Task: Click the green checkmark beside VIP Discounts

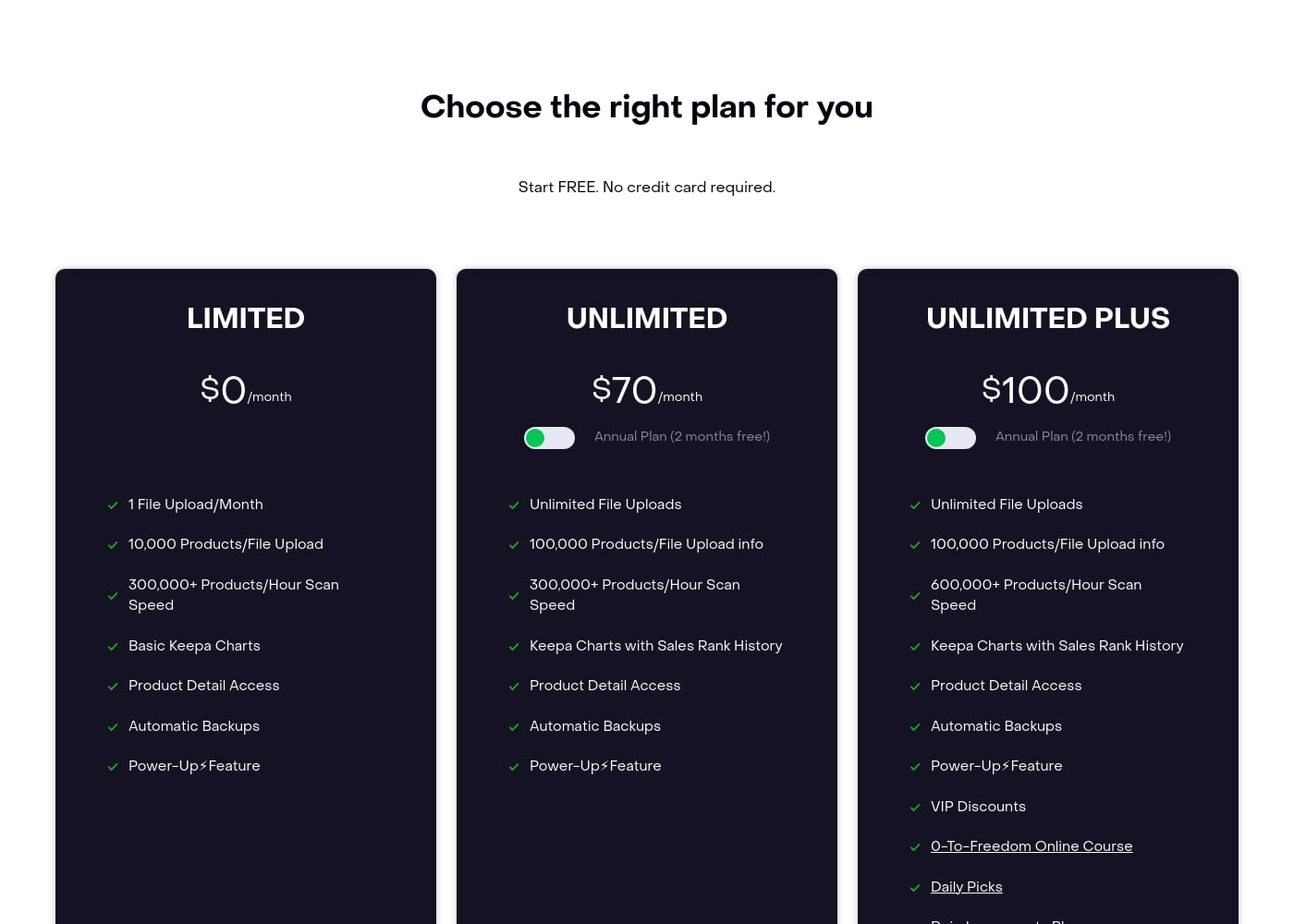Action: pos(915,808)
